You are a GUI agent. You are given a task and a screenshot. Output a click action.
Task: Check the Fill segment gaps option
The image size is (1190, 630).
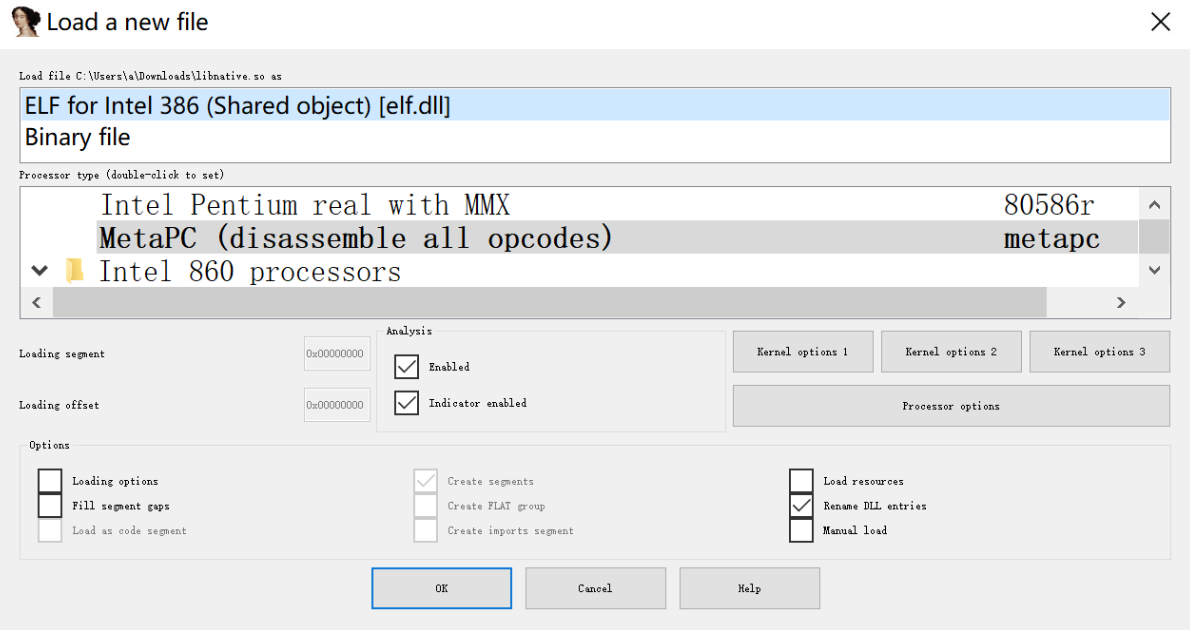(50, 506)
